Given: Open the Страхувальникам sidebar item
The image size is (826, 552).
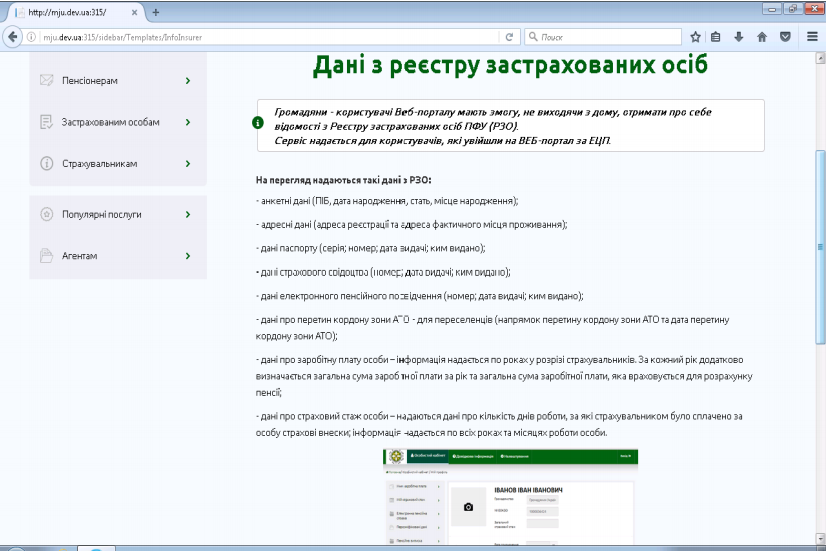Looking at the screenshot, I should coord(118,164).
